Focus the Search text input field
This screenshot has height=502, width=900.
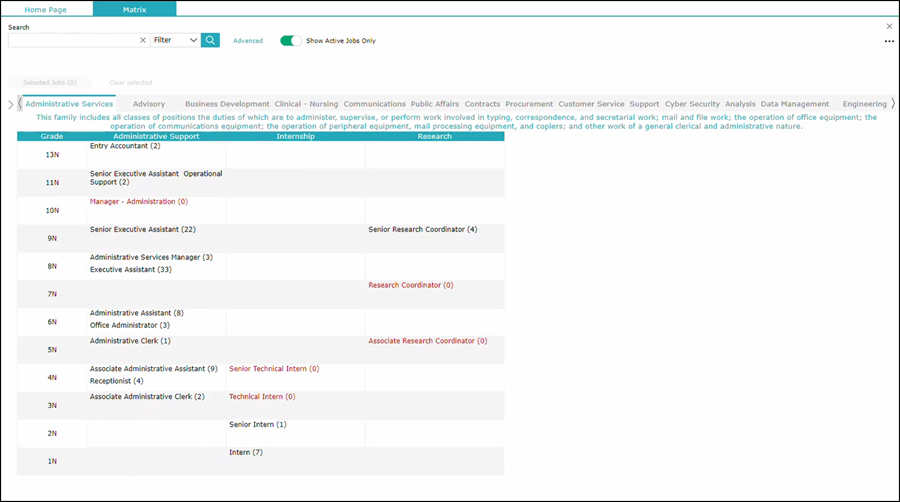click(72, 40)
